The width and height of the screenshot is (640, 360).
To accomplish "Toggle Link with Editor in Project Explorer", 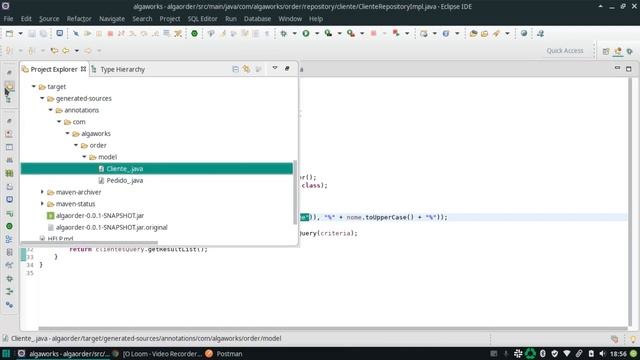I will point(247,69).
